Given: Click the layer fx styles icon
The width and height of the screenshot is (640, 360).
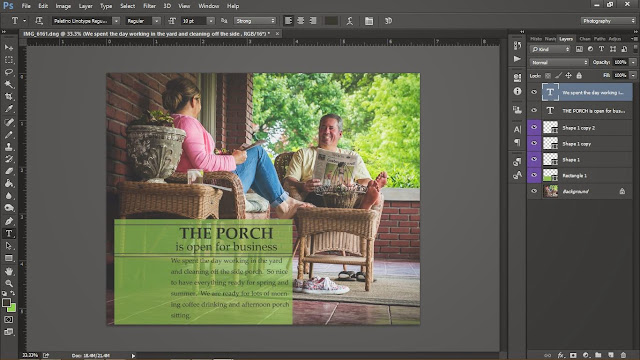Looking at the screenshot, I should pyautogui.click(x=561, y=355).
